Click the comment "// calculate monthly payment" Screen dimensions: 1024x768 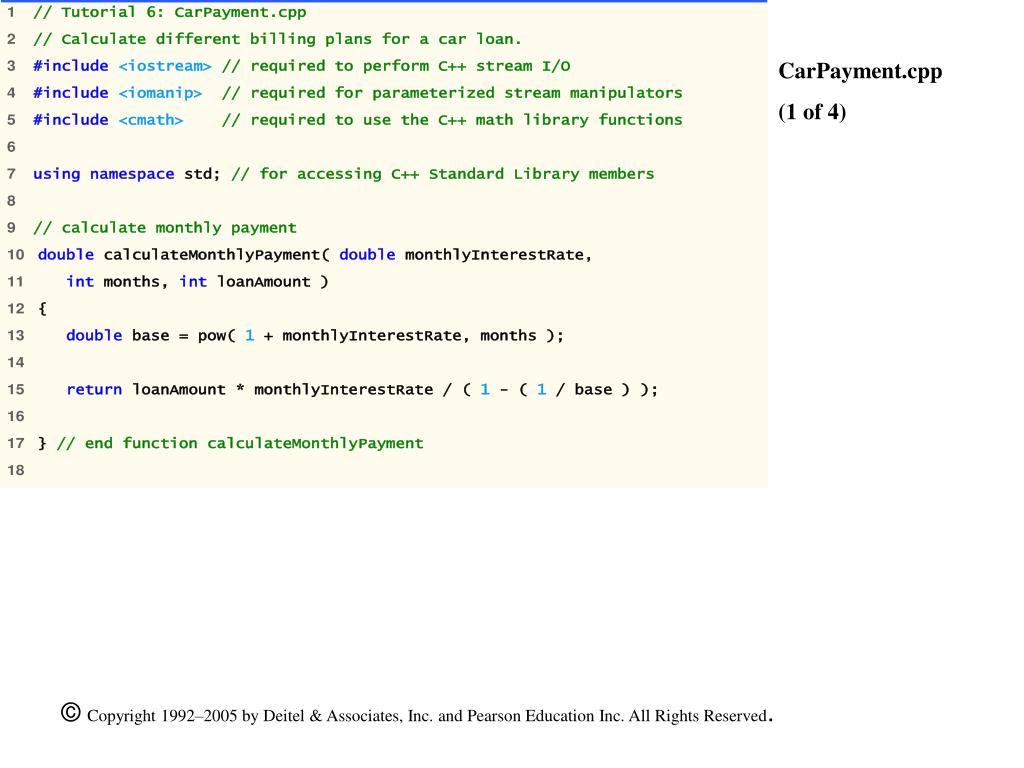point(165,228)
